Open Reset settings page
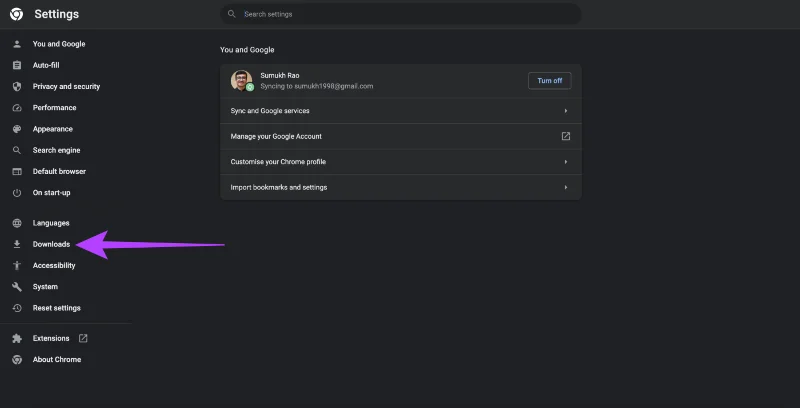 point(57,308)
